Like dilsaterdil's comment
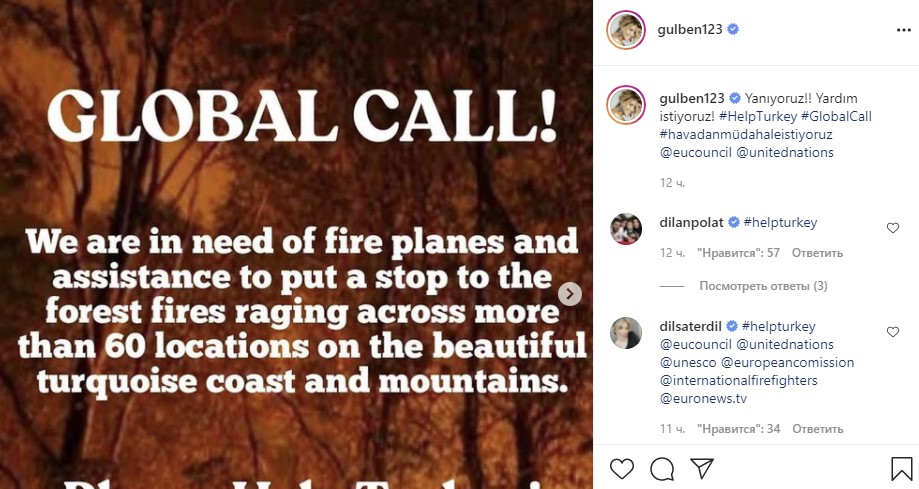The image size is (919, 489). 893,332
